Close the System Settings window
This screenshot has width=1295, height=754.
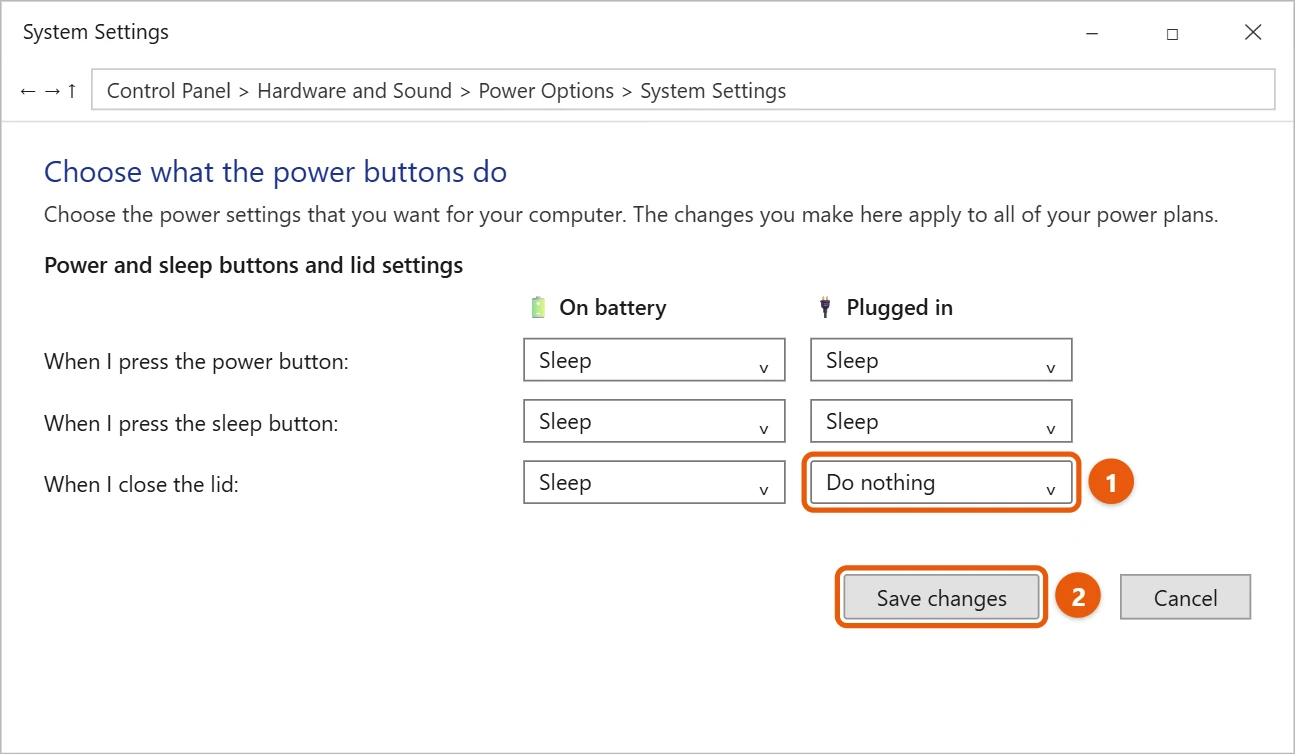(x=1253, y=33)
